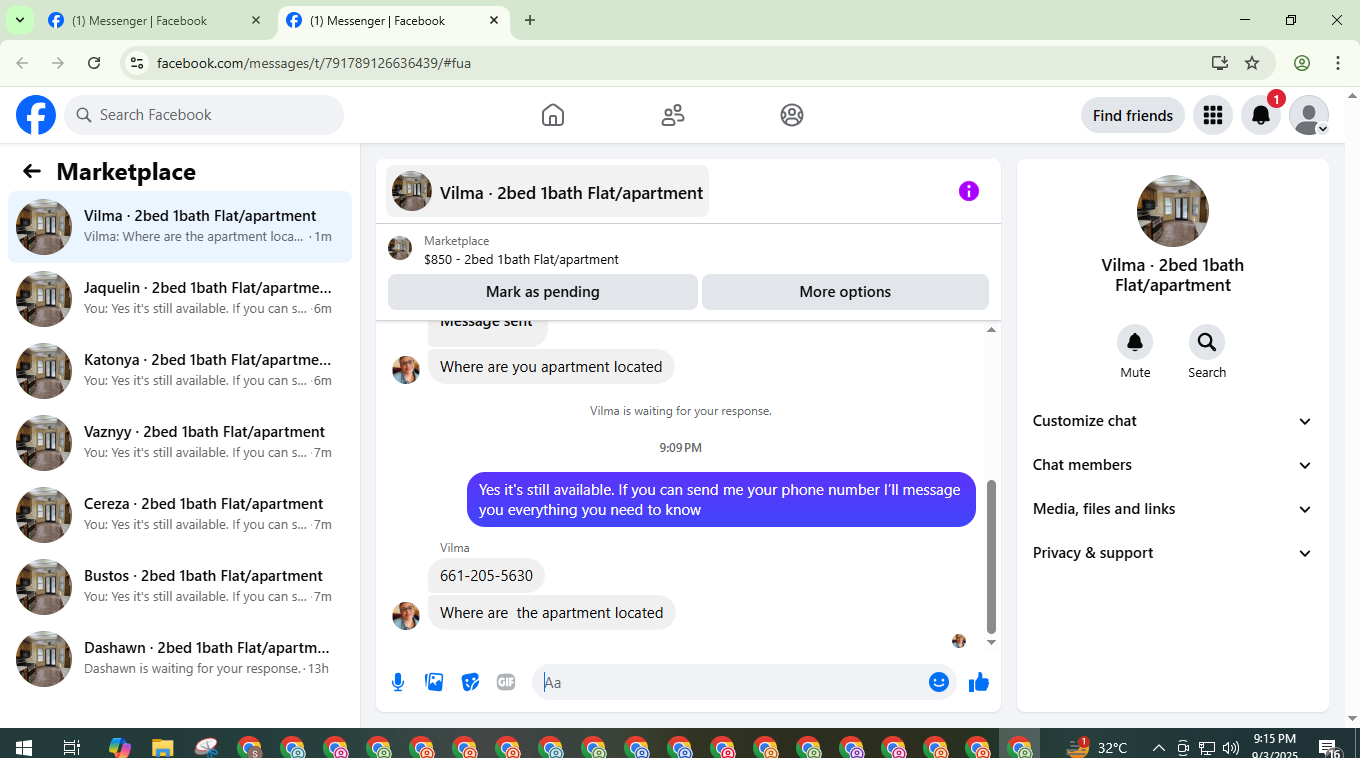Go back with the Marketplace arrow
The height and width of the screenshot is (758, 1360).
click(x=32, y=171)
